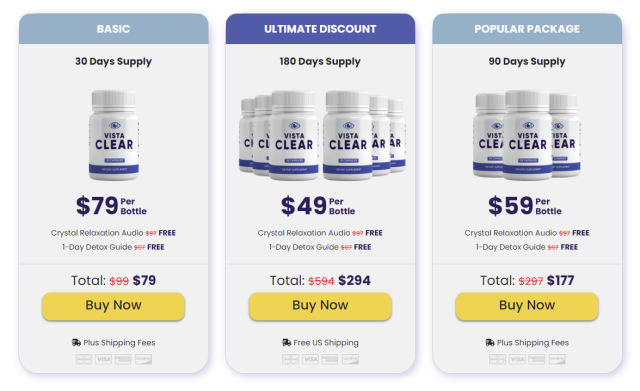Click the six-bottle Vista Clear image
Image resolution: width=640 pixels, height=391 pixels.
[x=322, y=135]
